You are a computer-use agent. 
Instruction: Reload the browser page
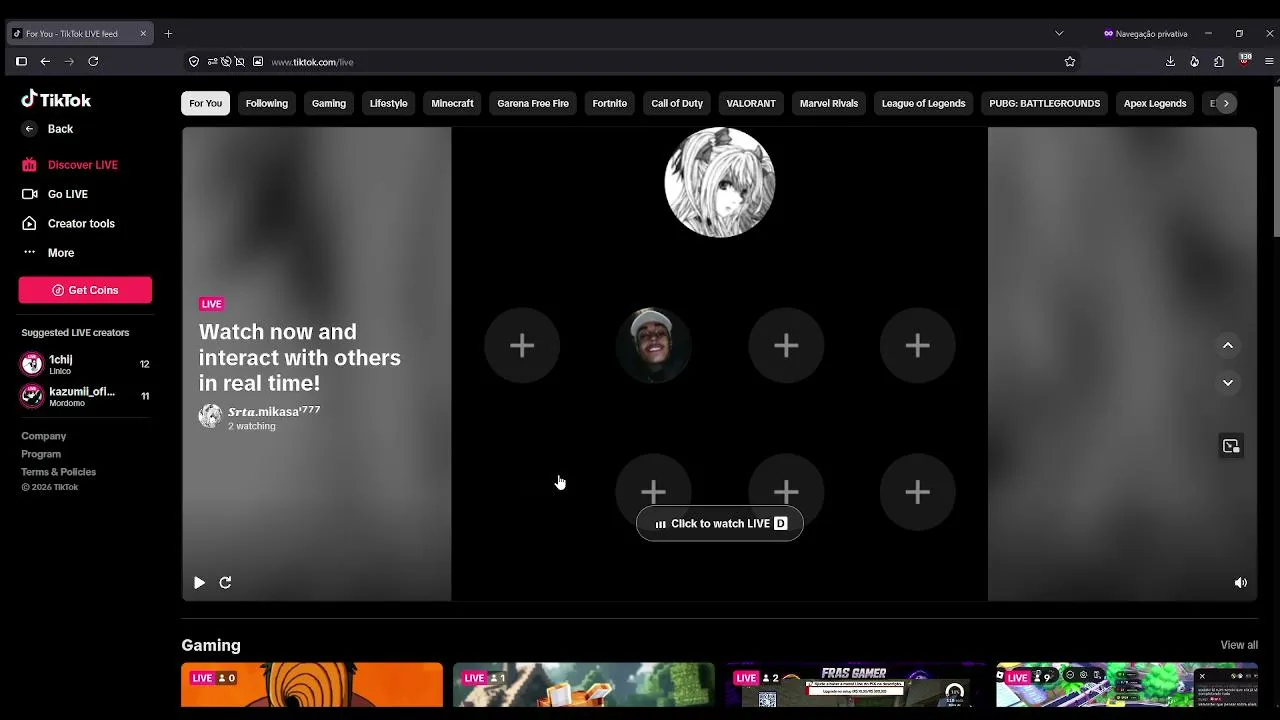click(93, 62)
